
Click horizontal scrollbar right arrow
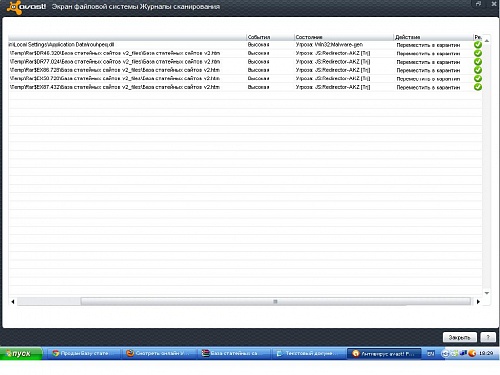click(478, 302)
